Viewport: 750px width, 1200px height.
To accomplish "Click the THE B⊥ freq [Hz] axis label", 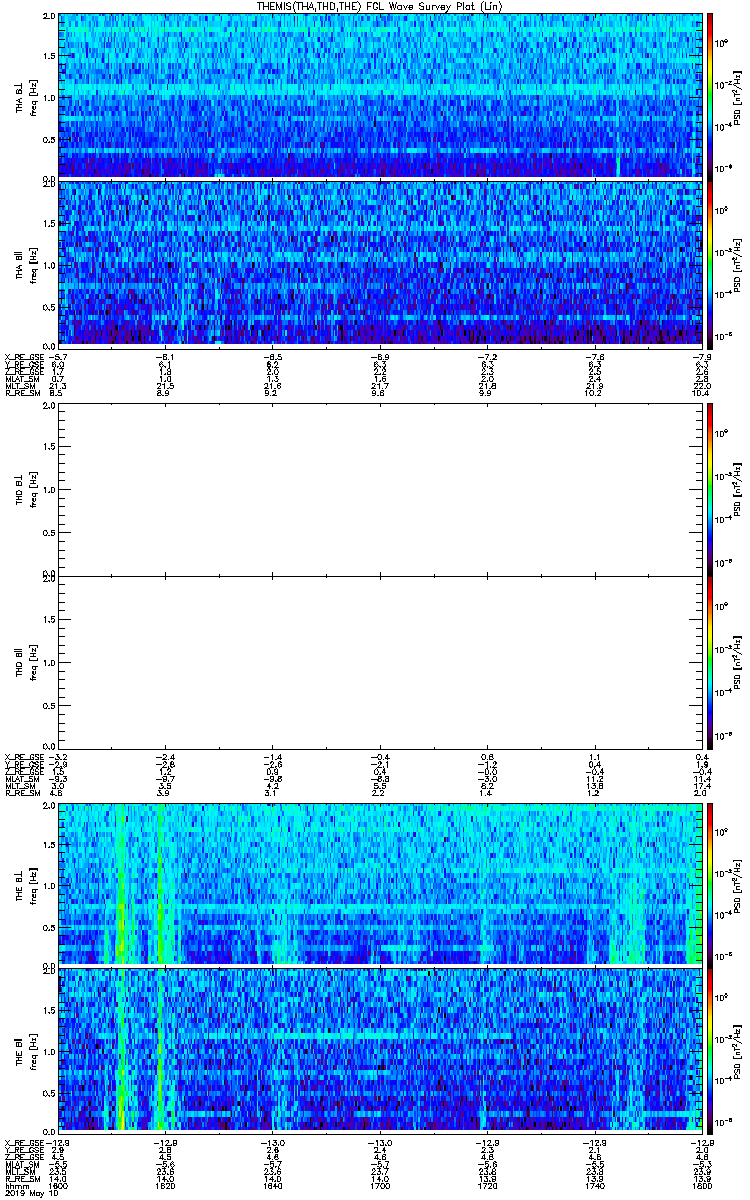I will pos(32,884).
